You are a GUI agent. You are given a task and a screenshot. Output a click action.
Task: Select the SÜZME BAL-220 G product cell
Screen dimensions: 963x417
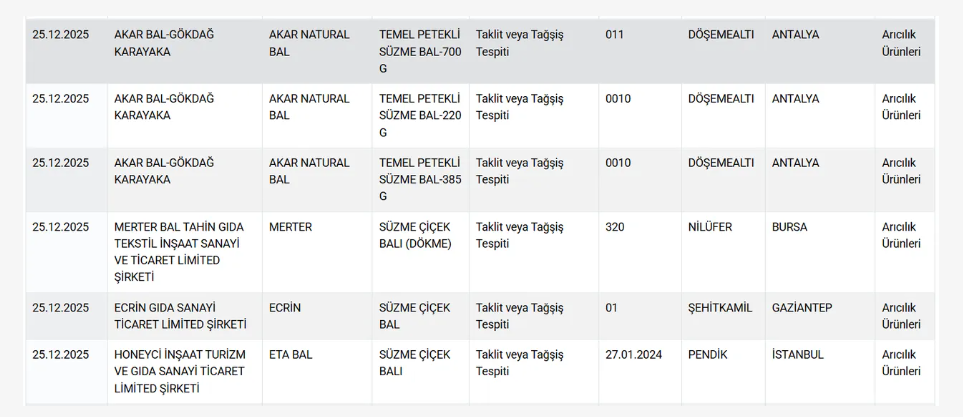[x=419, y=115]
